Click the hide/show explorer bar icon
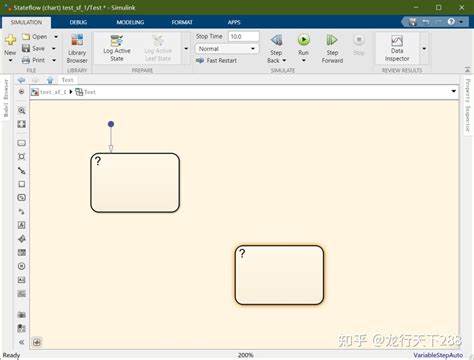 pos(22,92)
